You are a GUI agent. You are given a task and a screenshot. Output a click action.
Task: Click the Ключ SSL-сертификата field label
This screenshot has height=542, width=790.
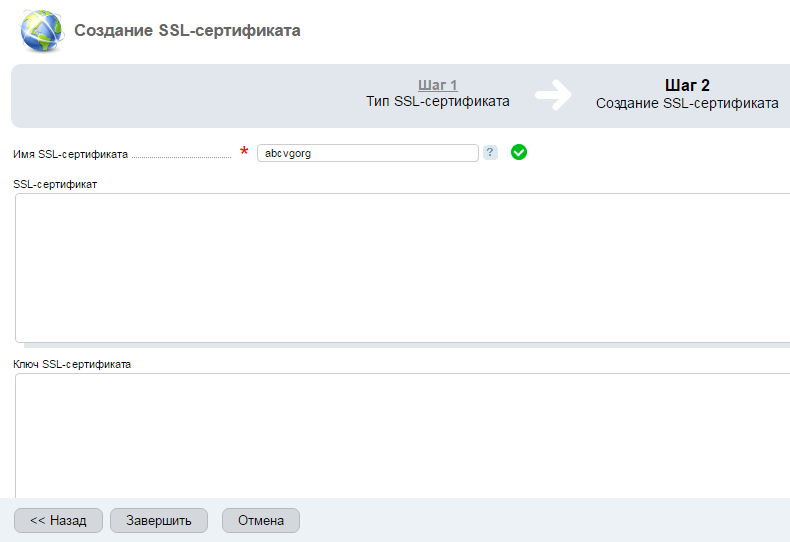[72, 364]
